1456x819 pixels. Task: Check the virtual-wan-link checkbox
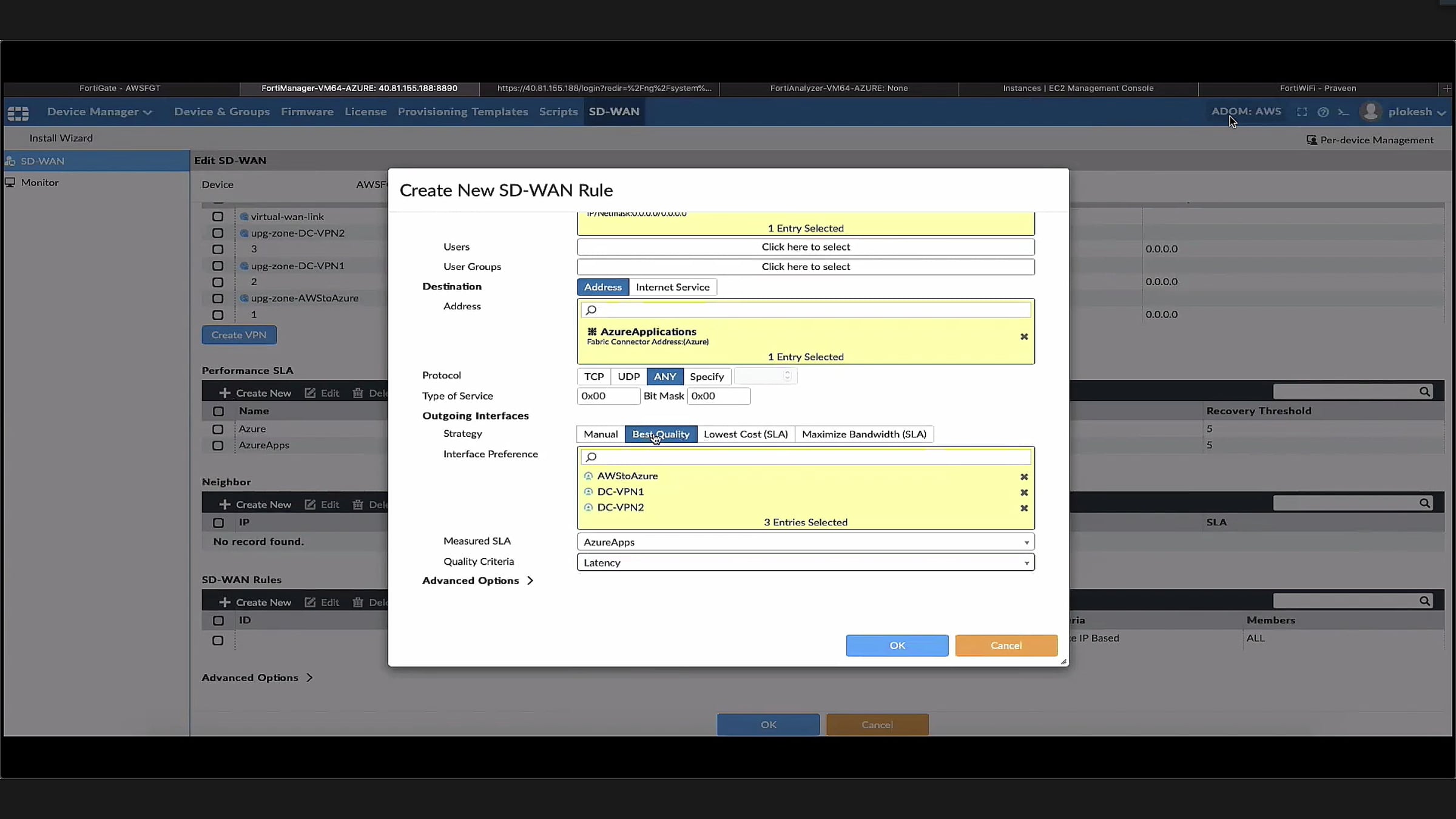tap(218, 217)
